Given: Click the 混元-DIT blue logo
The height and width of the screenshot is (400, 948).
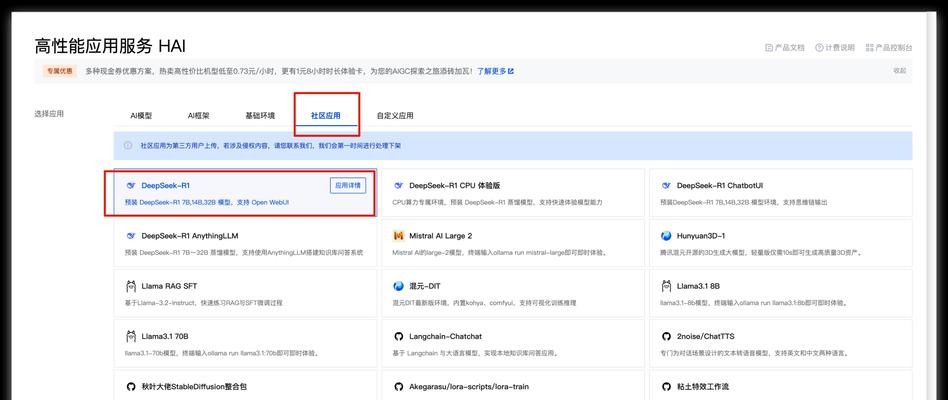Looking at the screenshot, I should tap(398, 286).
